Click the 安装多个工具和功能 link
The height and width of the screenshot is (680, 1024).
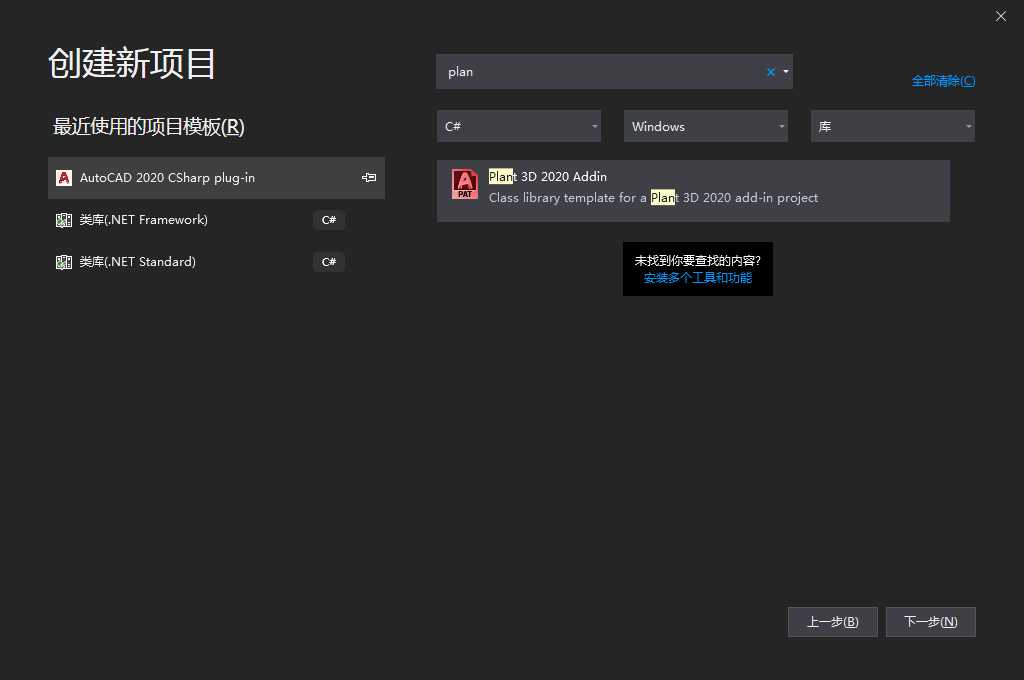[697, 278]
